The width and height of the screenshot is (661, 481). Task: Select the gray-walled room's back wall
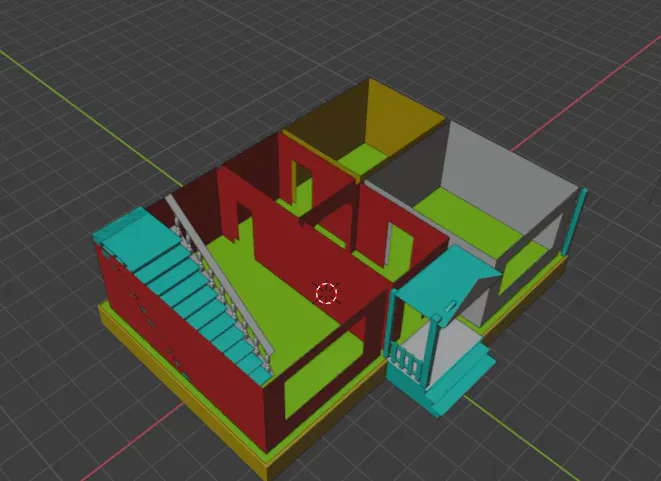pos(510,177)
